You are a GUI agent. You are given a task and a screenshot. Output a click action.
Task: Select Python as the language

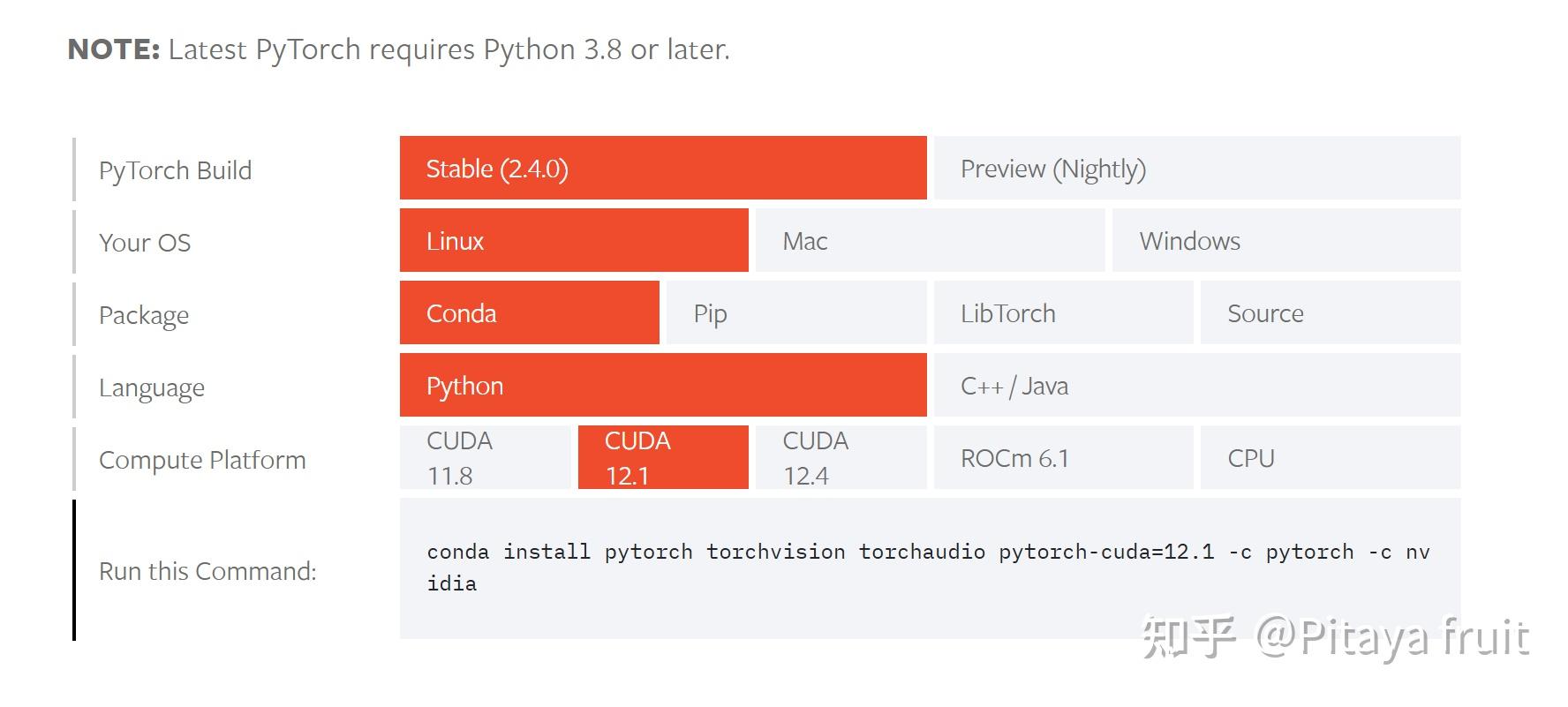pos(662,385)
